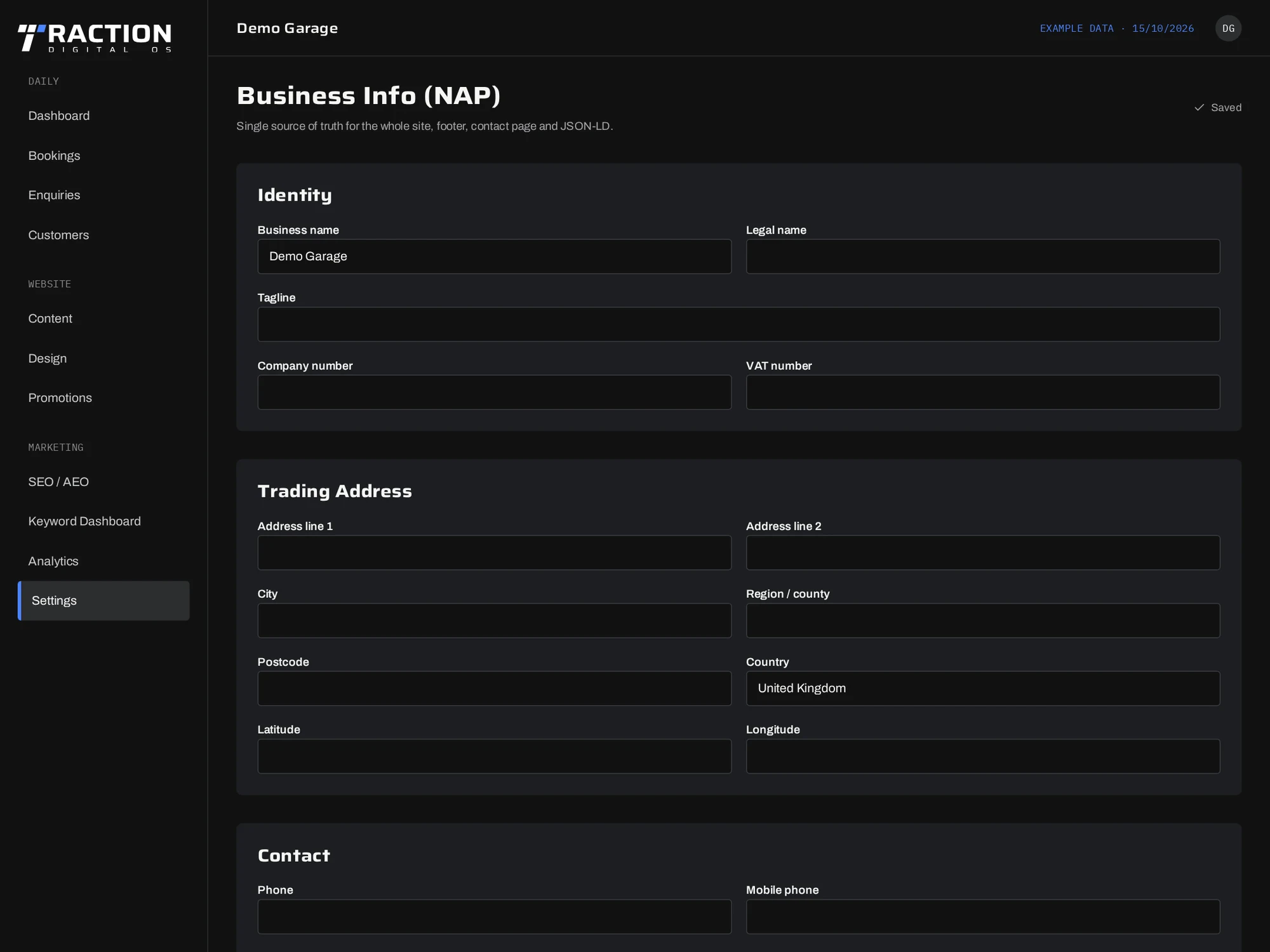Focus the Latitude input
The height and width of the screenshot is (952, 1270).
pos(494,757)
